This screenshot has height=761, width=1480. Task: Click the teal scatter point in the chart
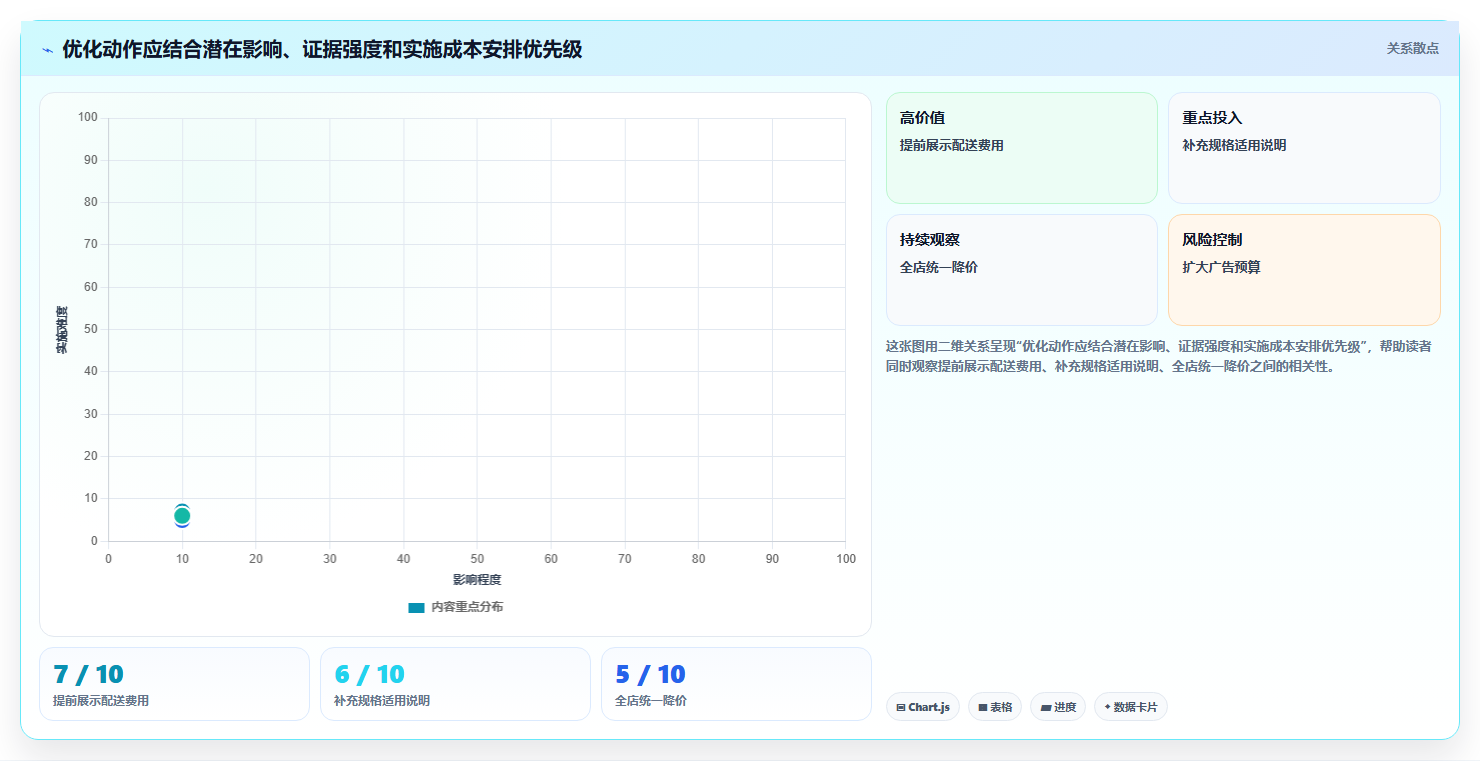[182, 515]
